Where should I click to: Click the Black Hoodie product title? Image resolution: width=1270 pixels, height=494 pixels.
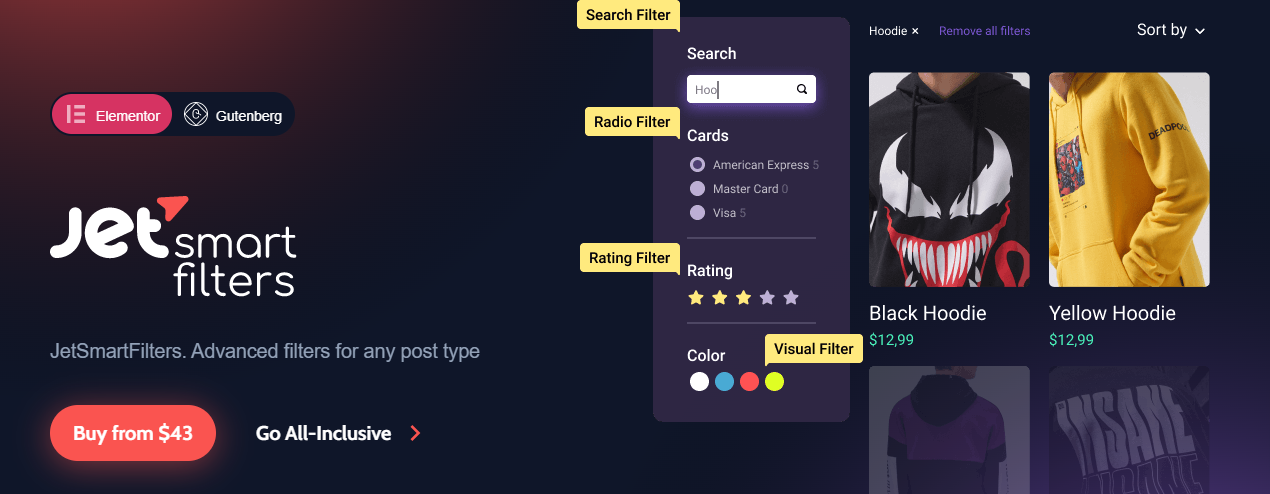pos(927,313)
